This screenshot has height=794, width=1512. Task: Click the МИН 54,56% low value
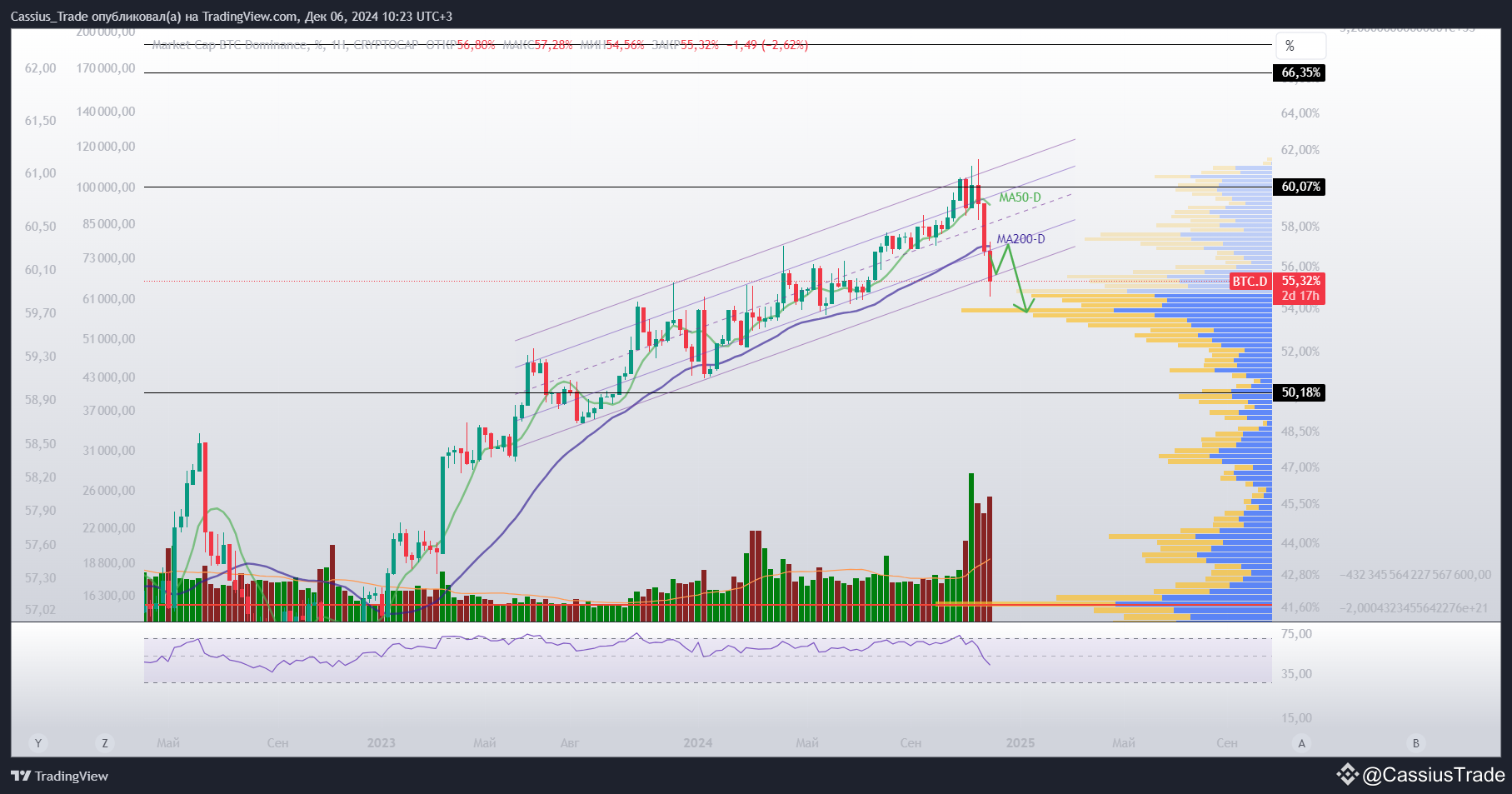coord(612,45)
